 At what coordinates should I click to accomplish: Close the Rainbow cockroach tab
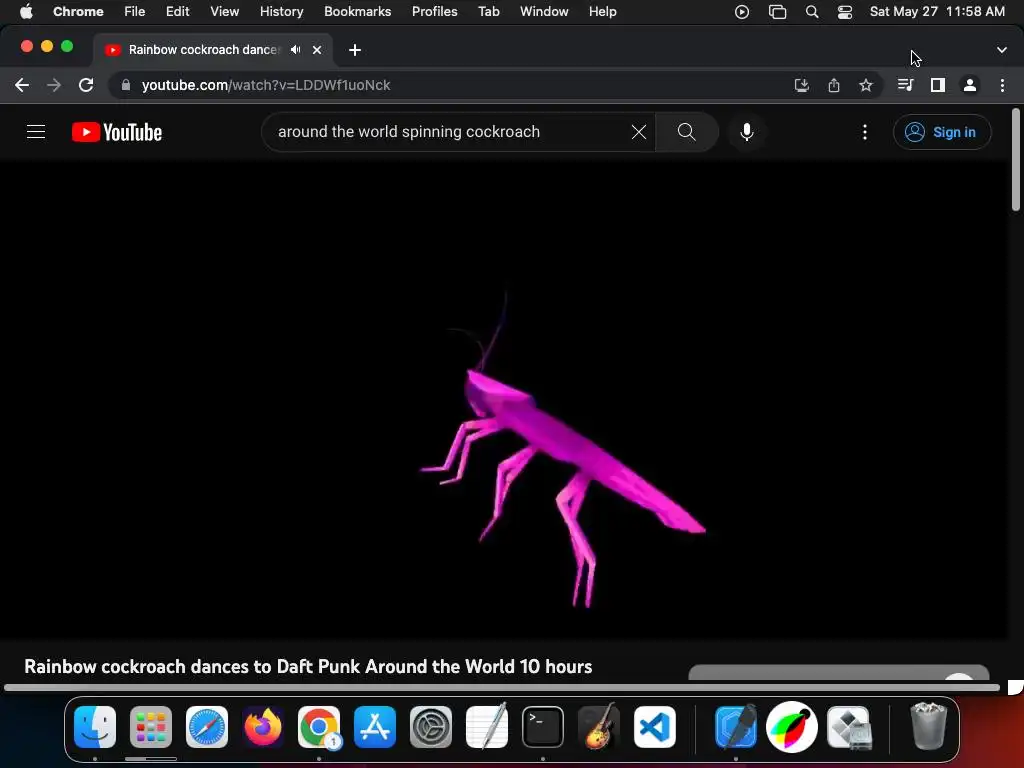click(x=317, y=50)
